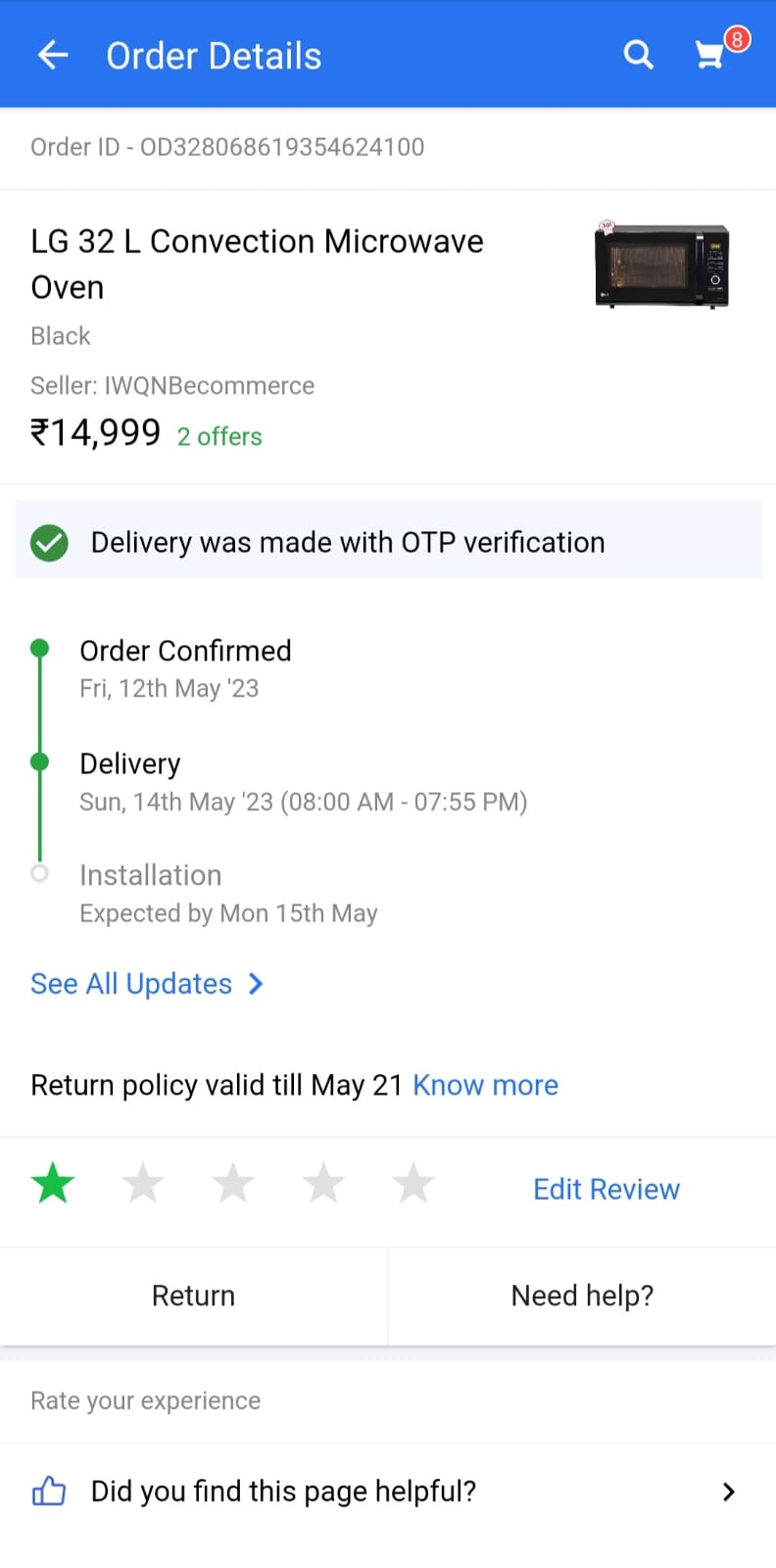This screenshot has width=776, height=1568.
Task: Click Know more return policy link
Action: point(485,1085)
